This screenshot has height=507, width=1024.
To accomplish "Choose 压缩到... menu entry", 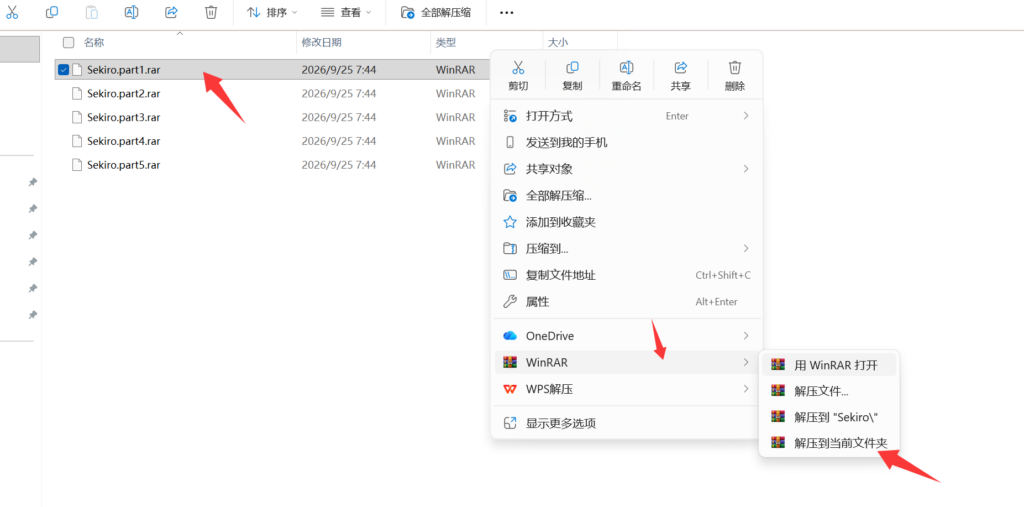I will (x=626, y=248).
